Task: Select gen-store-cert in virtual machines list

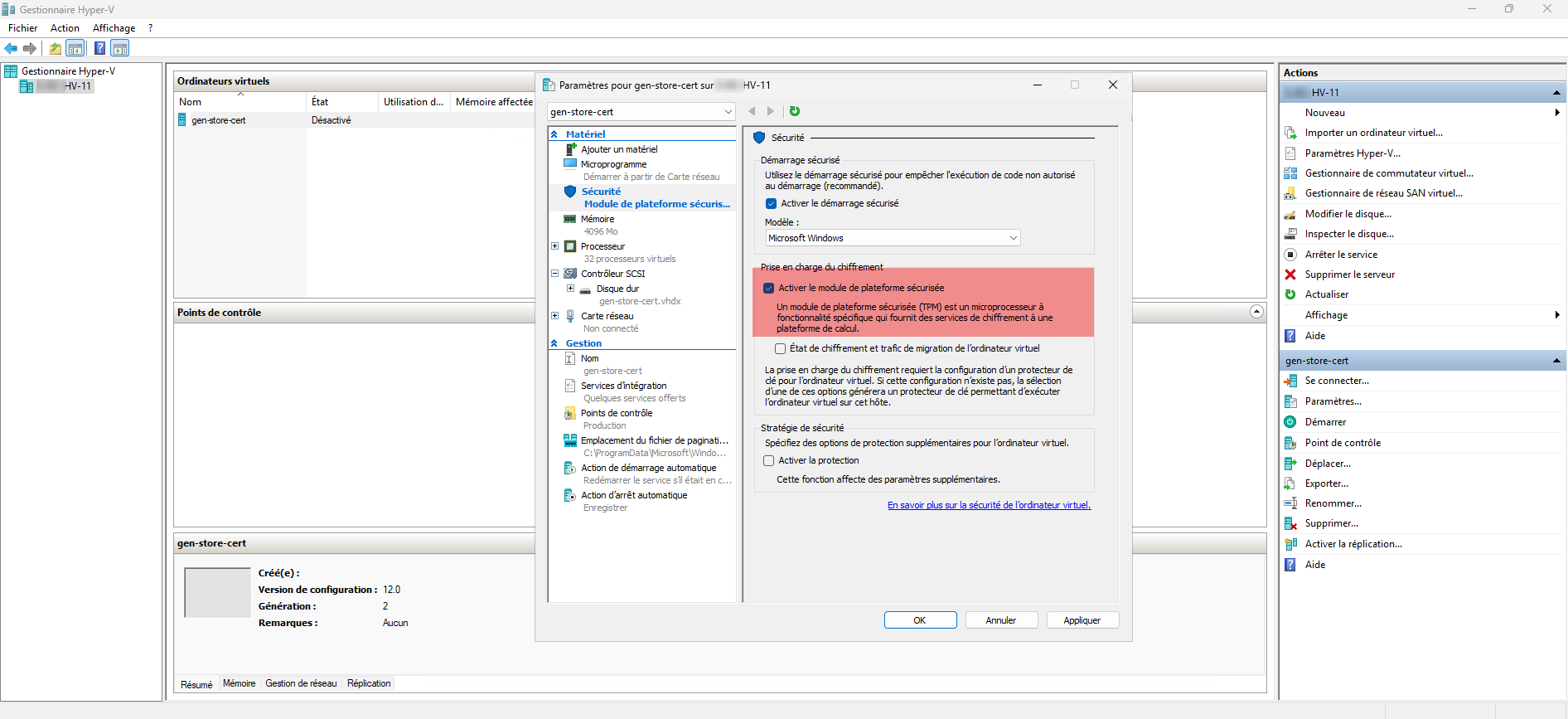Action: (219, 120)
